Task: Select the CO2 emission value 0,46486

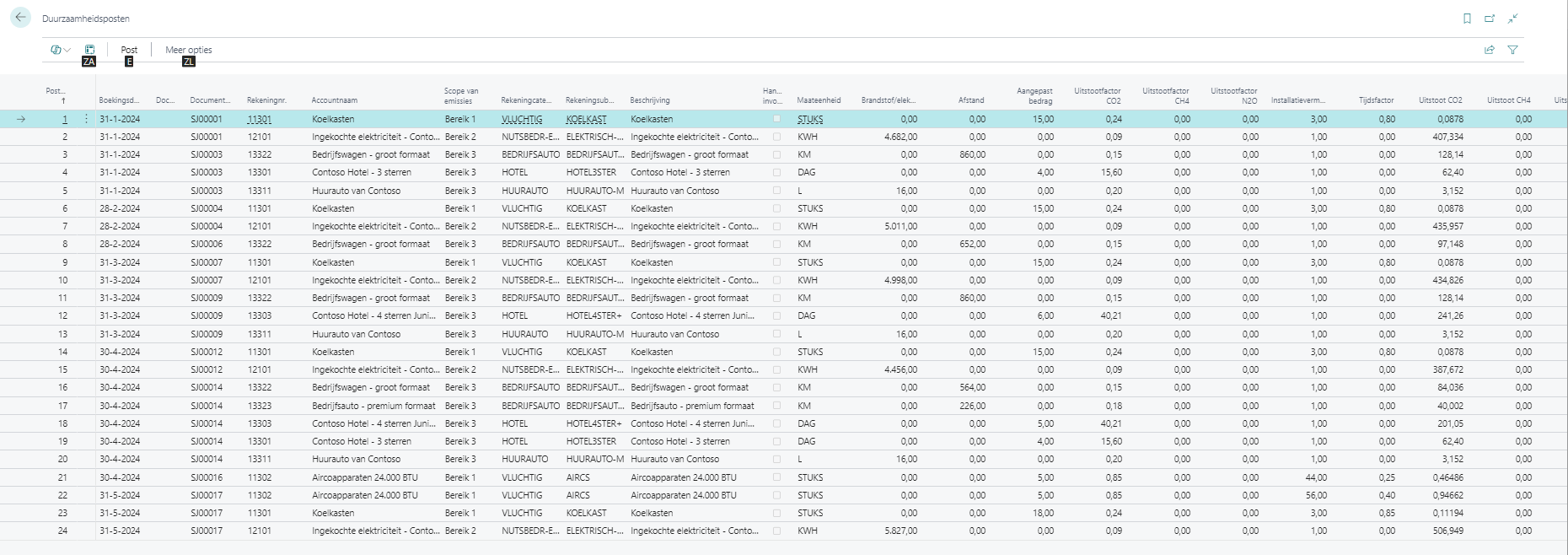Action: pyautogui.click(x=1447, y=477)
